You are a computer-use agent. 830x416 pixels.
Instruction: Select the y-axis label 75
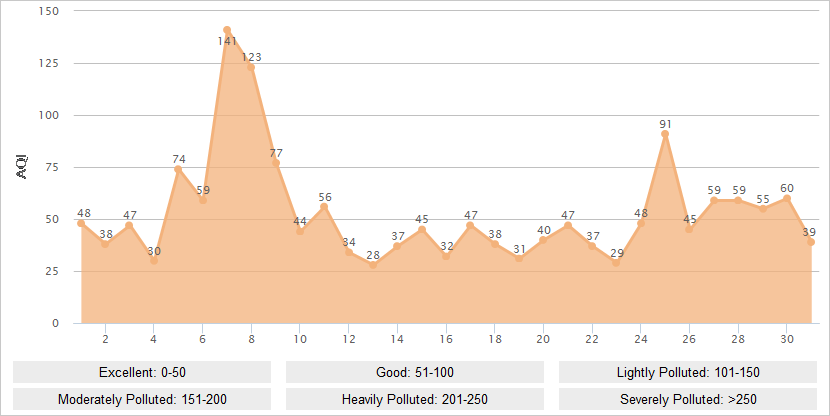[52, 167]
